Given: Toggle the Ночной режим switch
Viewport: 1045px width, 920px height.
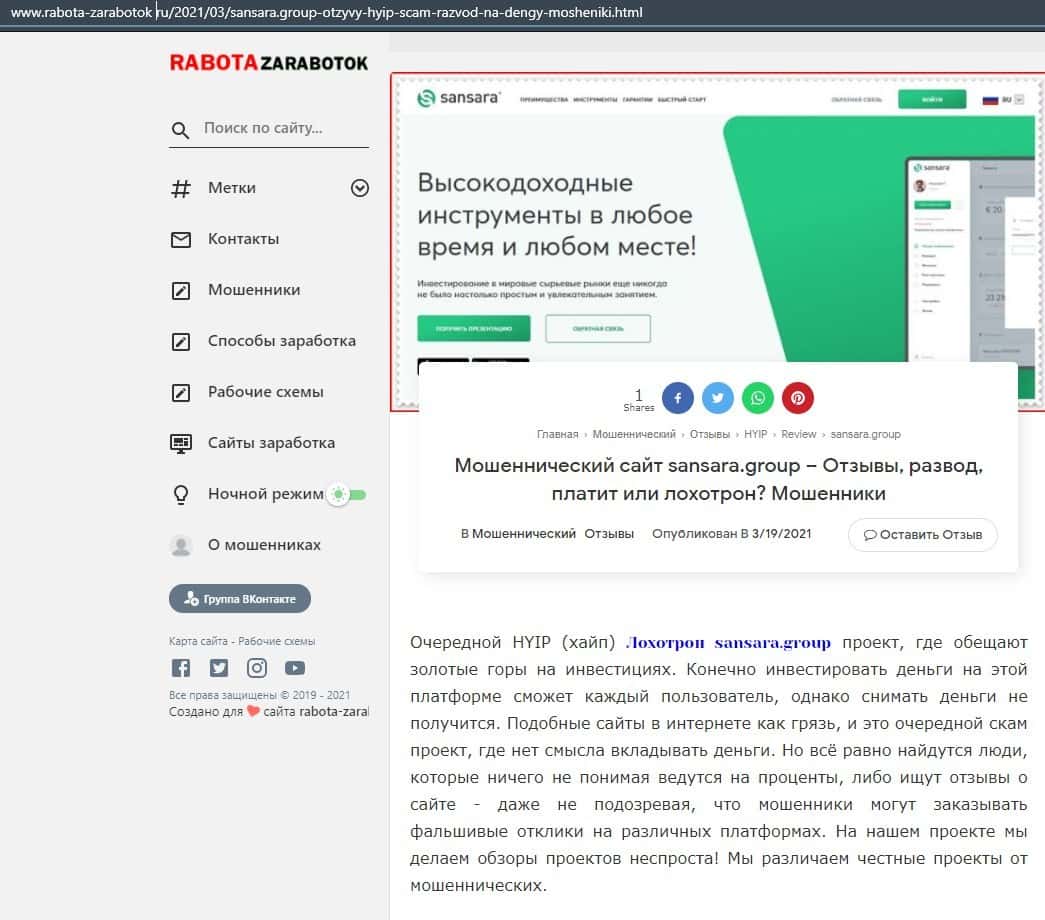Looking at the screenshot, I should 347,495.
